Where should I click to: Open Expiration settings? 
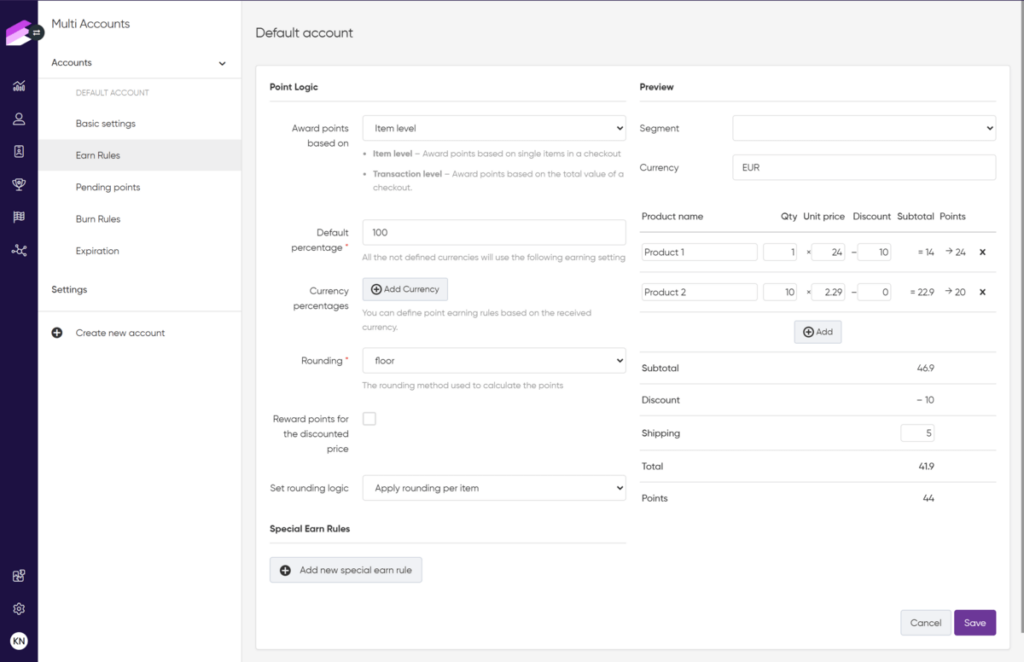(x=97, y=251)
